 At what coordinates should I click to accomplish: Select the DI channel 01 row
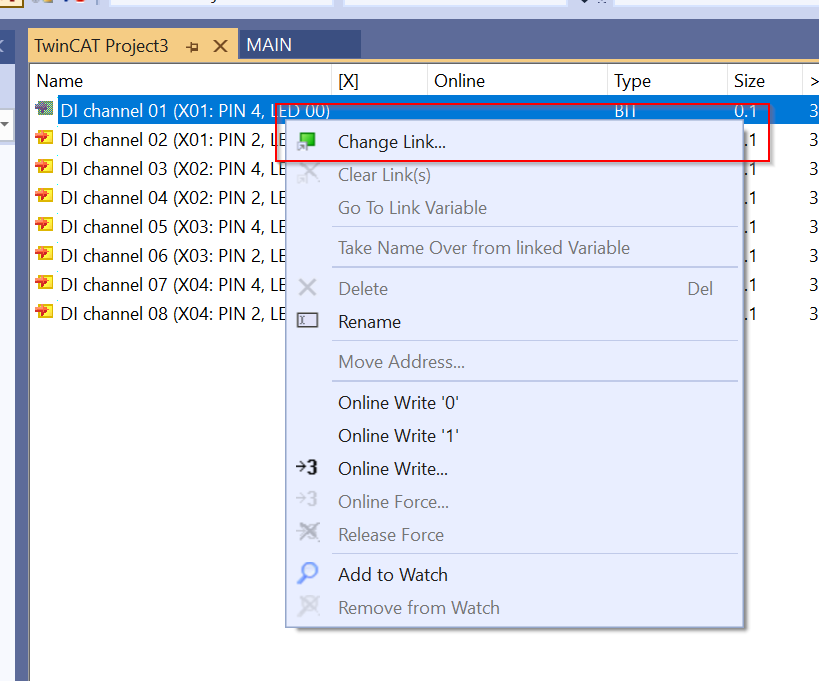coord(195,111)
